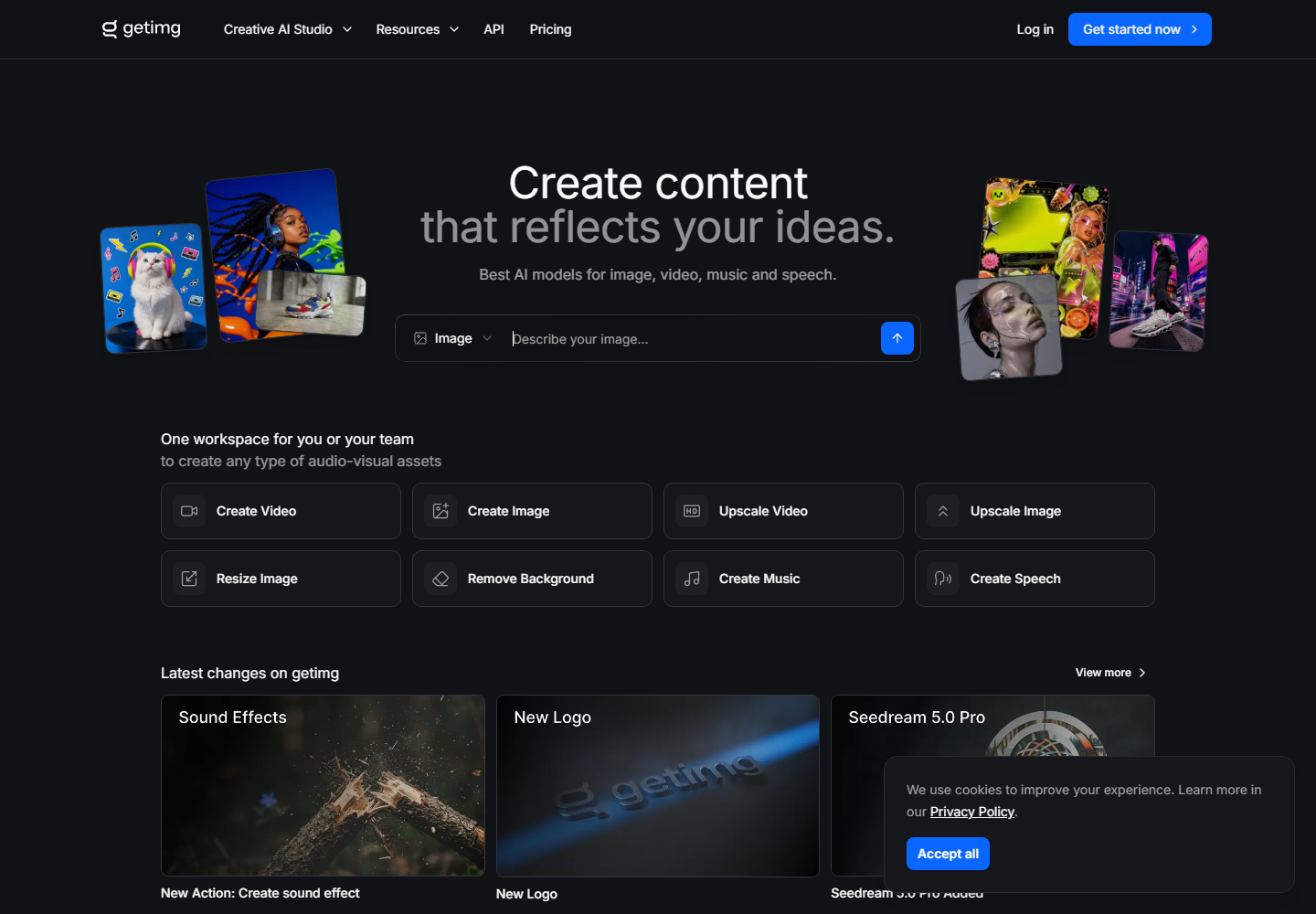
Task: Click the getimg logo in header
Action: (x=142, y=29)
